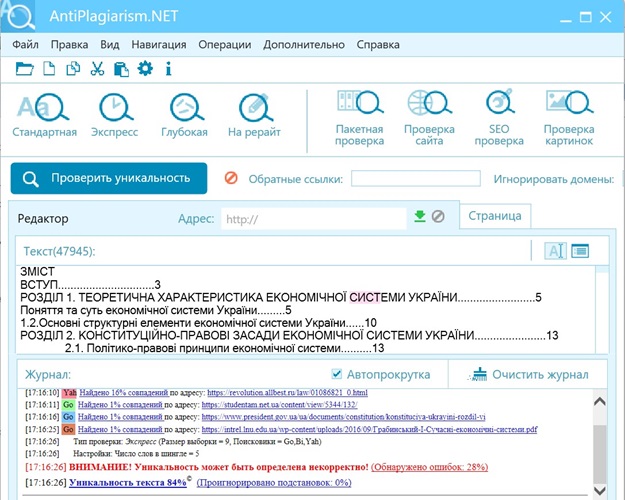
Task: Open the Дополнительно menu
Action: tap(304, 44)
